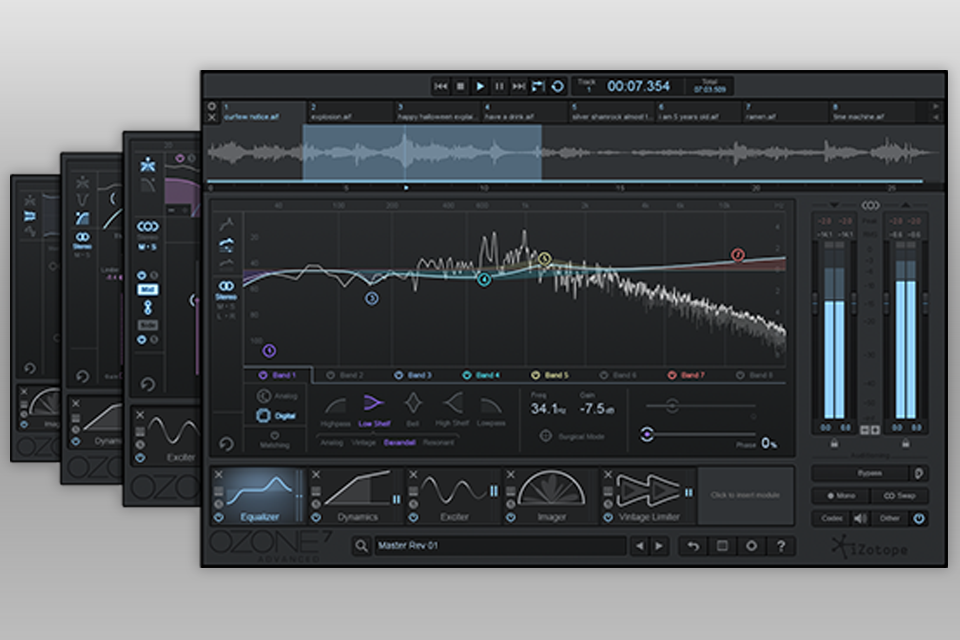Click the highlighted waveform selection region
This screenshot has width=960, height=640.
[422, 152]
